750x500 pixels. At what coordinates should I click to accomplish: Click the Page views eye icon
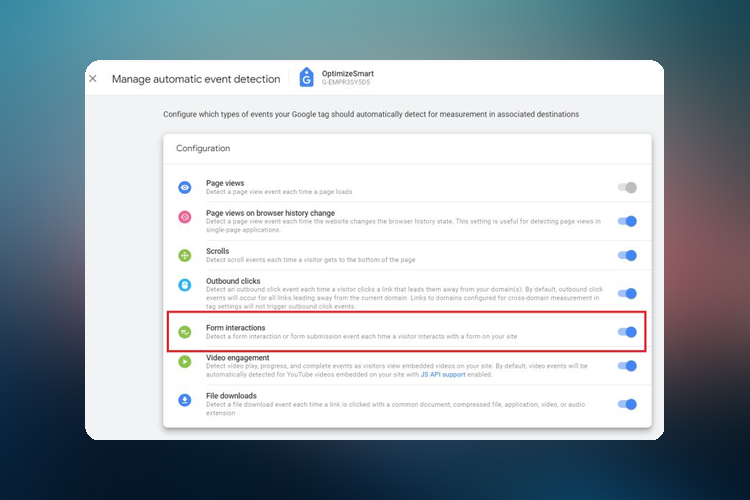pyautogui.click(x=185, y=187)
